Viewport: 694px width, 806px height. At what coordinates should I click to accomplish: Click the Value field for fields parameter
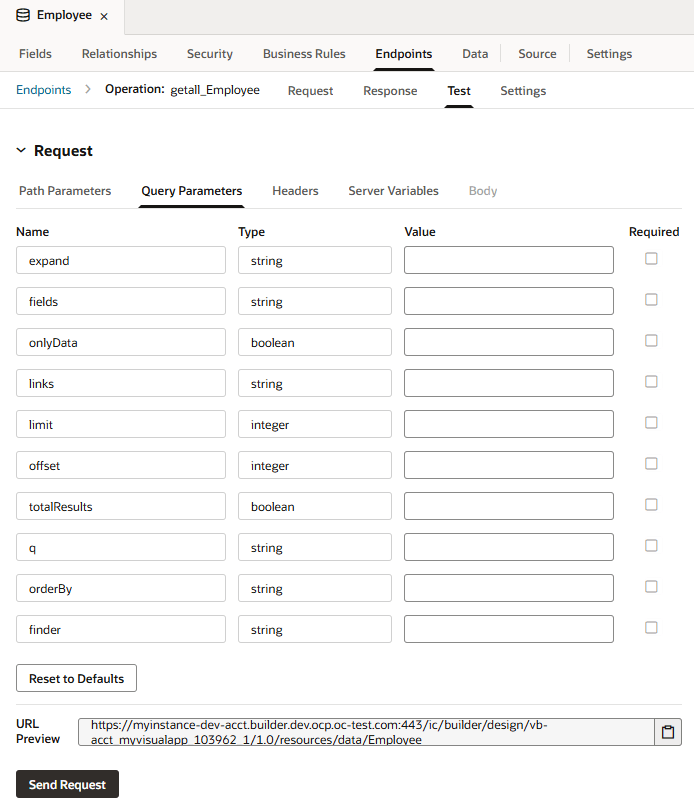508,299
